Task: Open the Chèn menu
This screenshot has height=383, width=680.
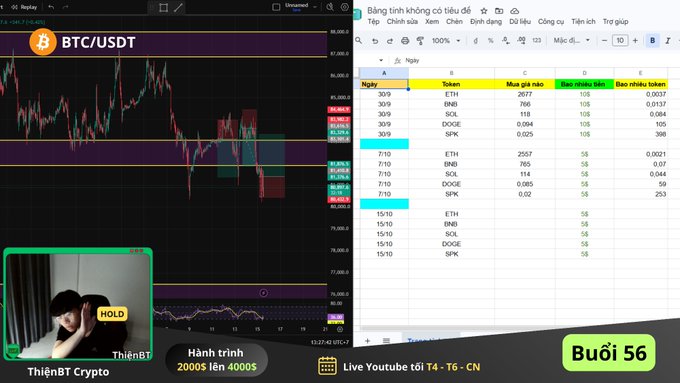Action: 454,21
